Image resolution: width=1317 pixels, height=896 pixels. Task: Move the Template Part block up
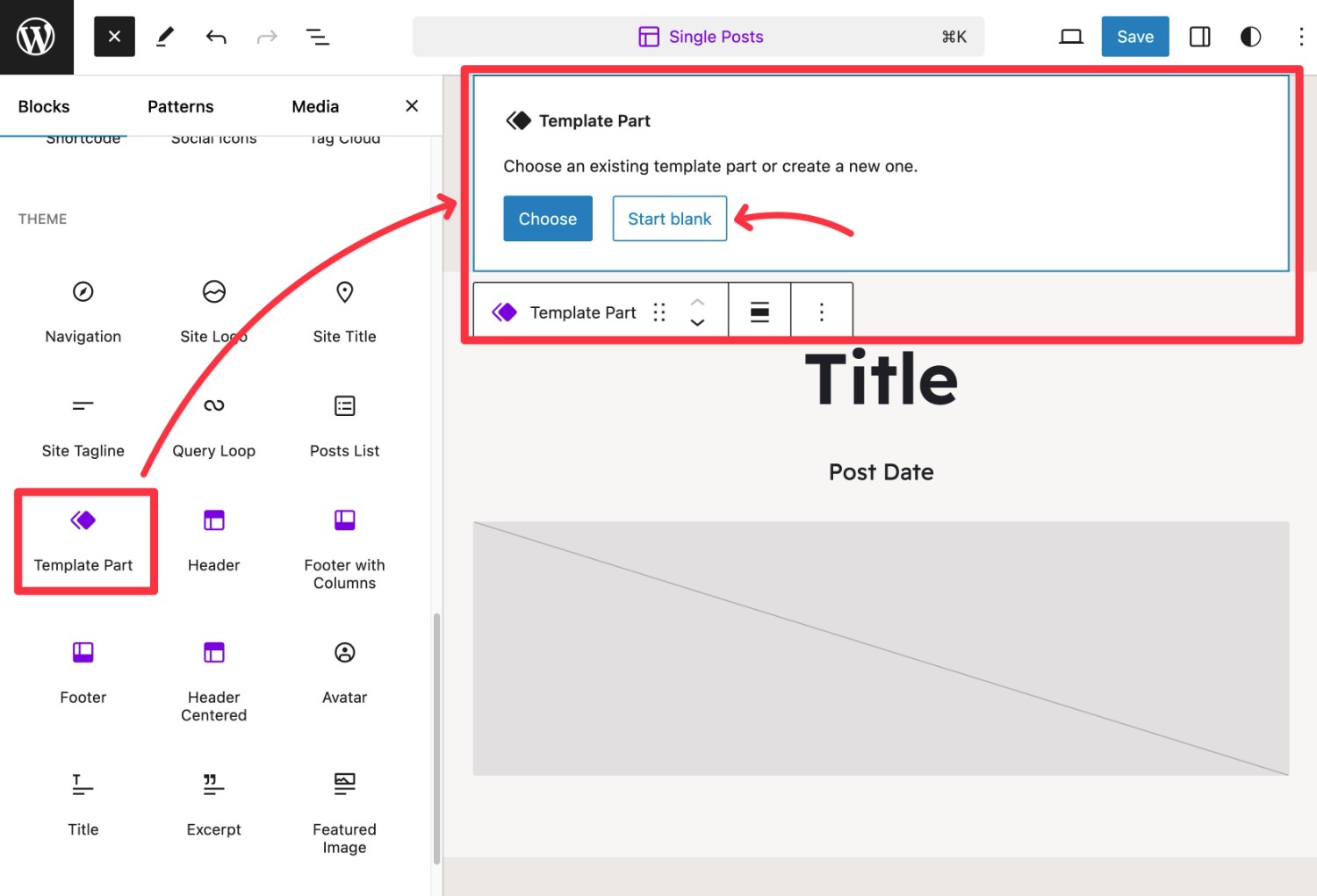[x=698, y=302]
